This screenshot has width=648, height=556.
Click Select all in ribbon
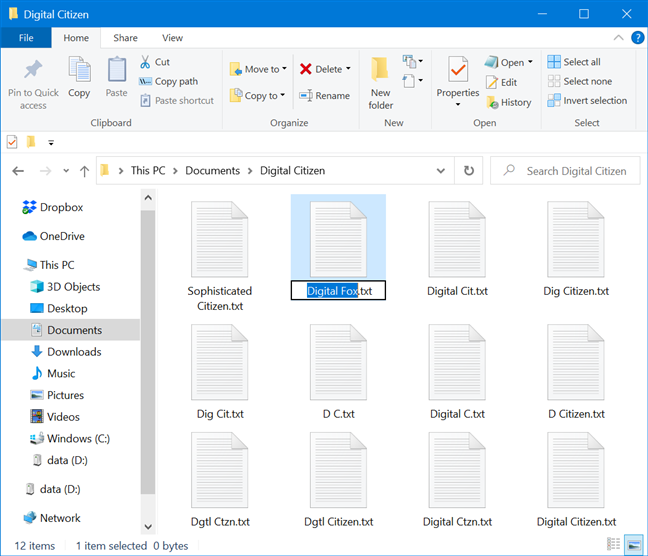click(575, 62)
